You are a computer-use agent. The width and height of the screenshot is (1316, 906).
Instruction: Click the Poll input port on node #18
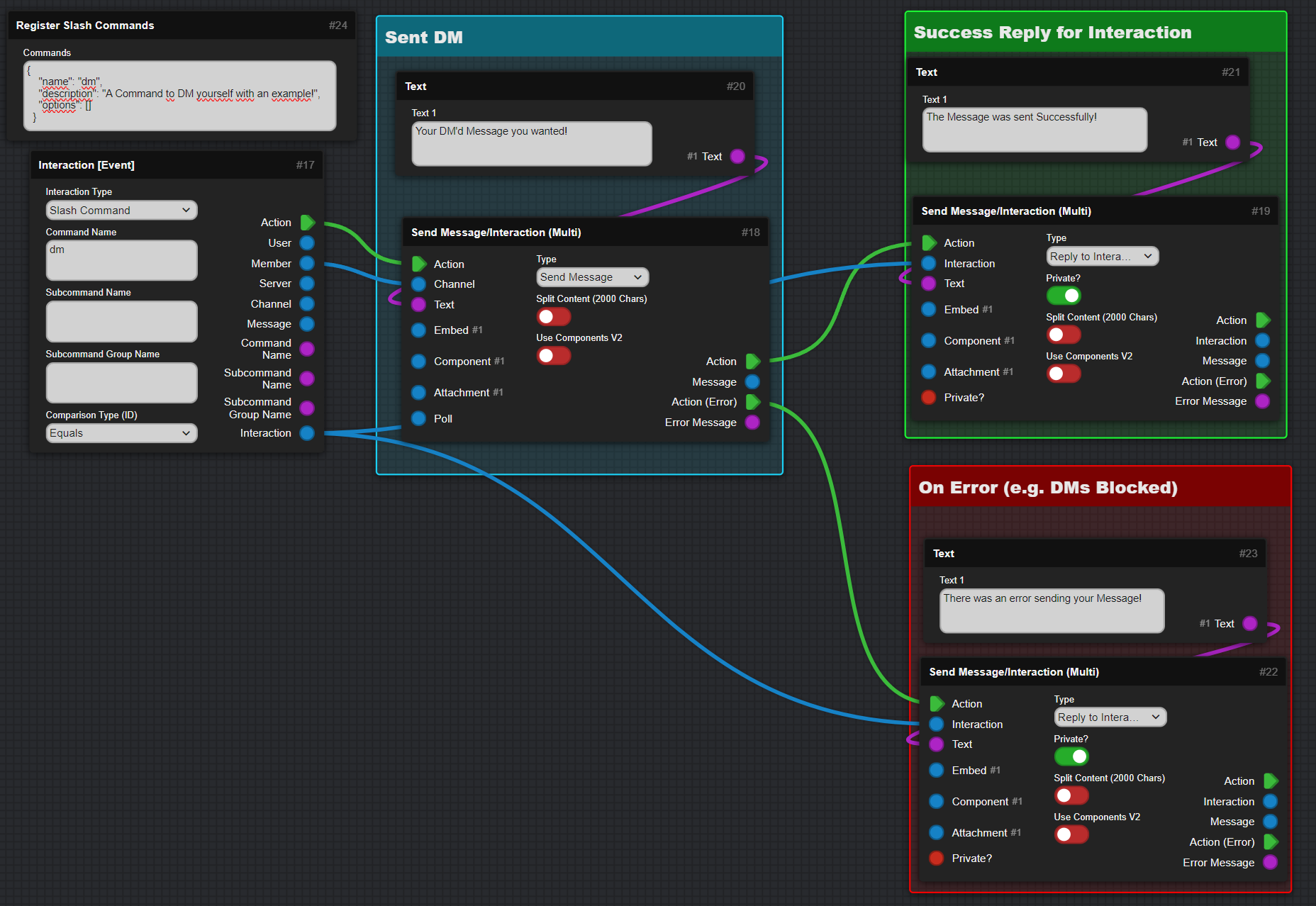[x=419, y=419]
